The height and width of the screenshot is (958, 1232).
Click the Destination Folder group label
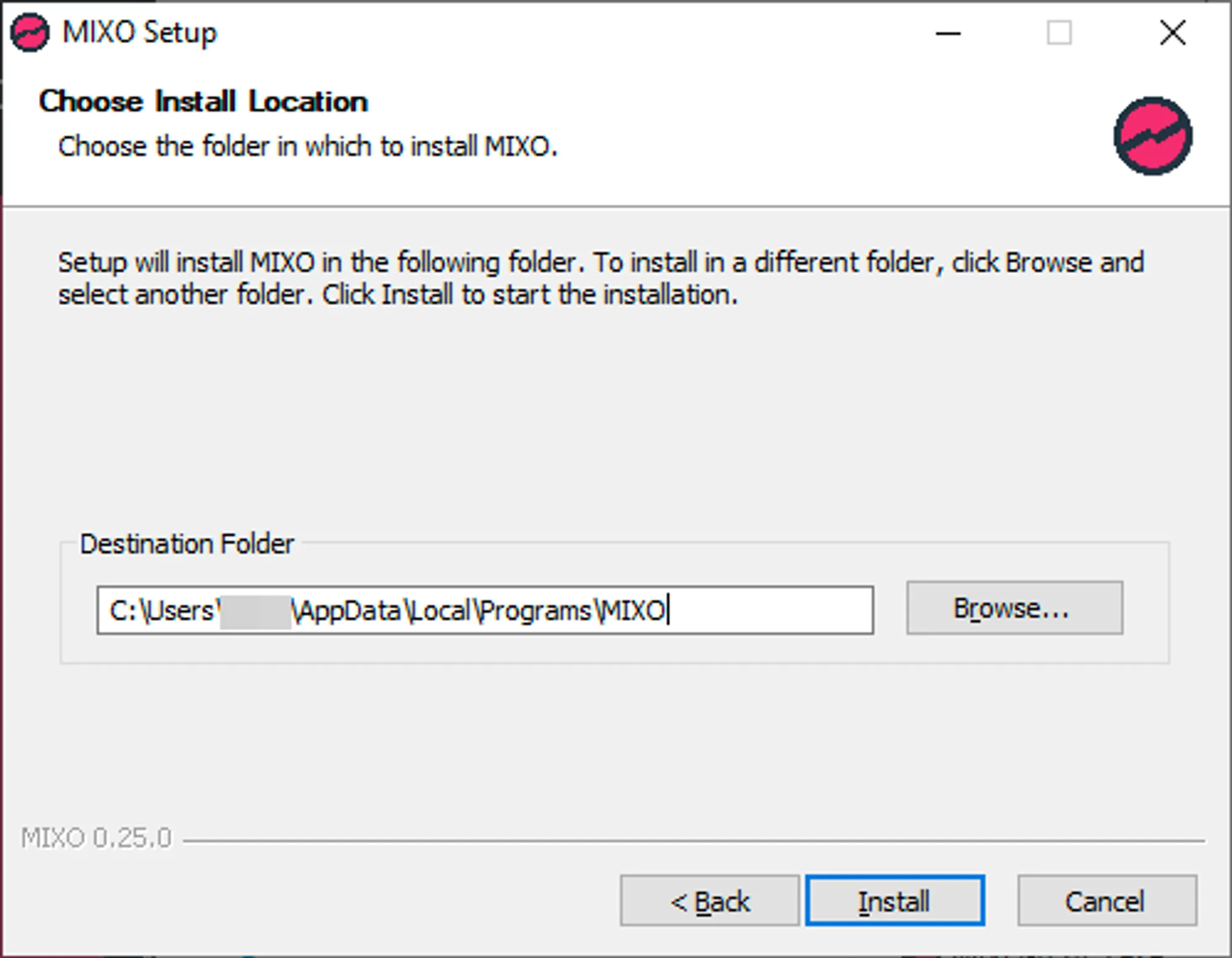pos(187,544)
